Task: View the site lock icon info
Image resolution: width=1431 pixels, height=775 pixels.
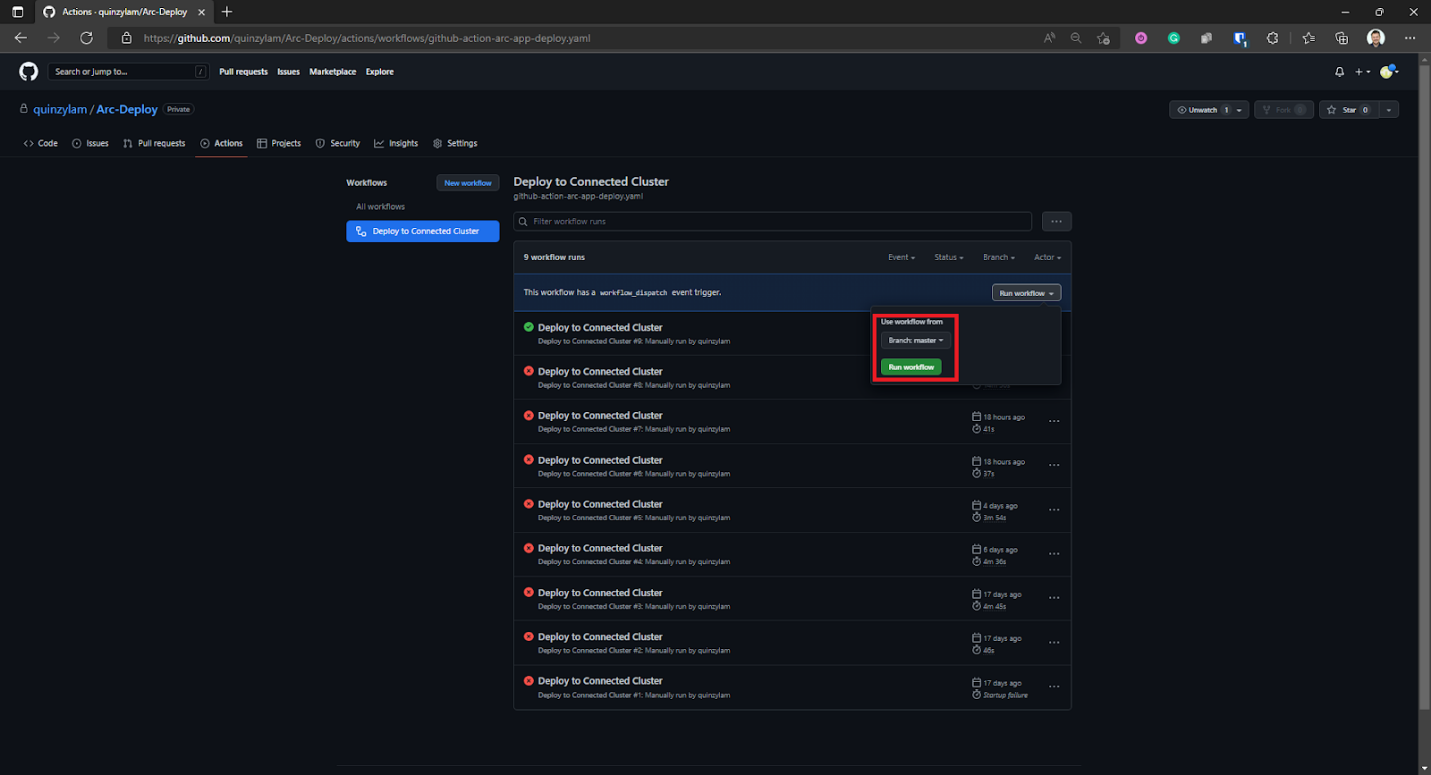Action: coord(126,38)
